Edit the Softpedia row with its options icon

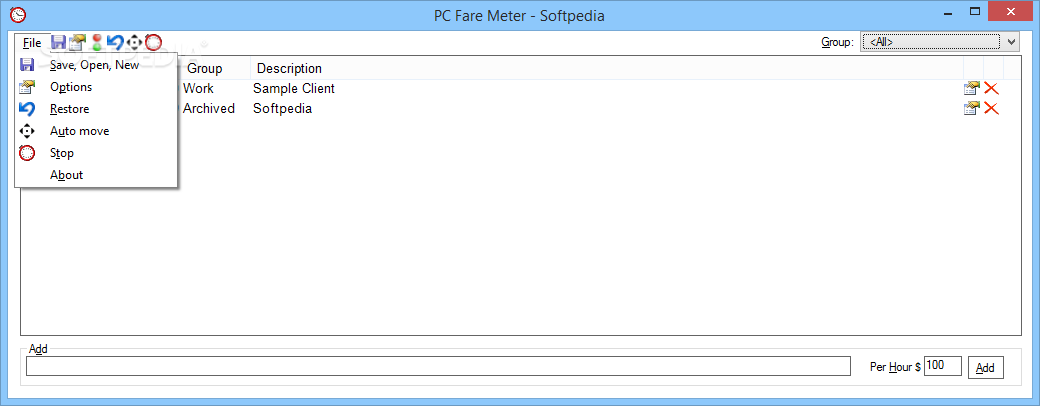point(972,108)
